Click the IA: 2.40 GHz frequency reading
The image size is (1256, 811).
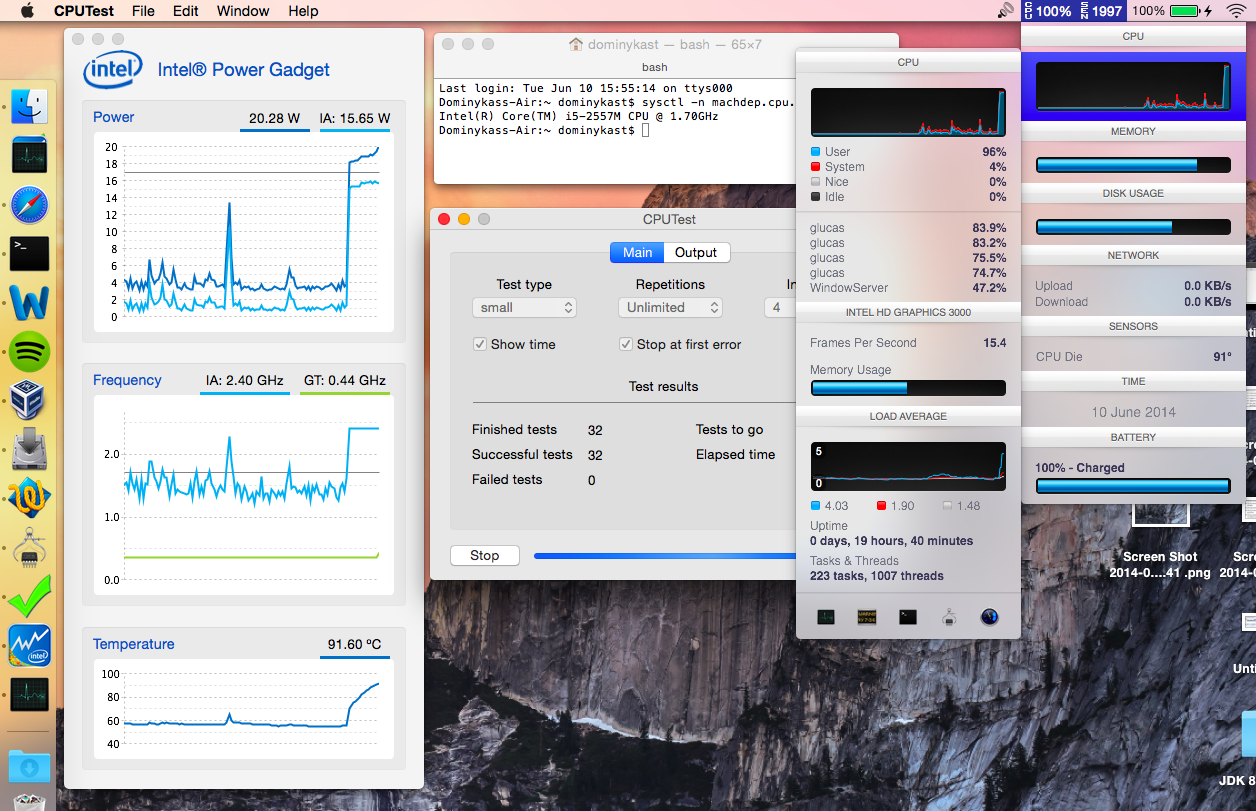click(x=244, y=381)
